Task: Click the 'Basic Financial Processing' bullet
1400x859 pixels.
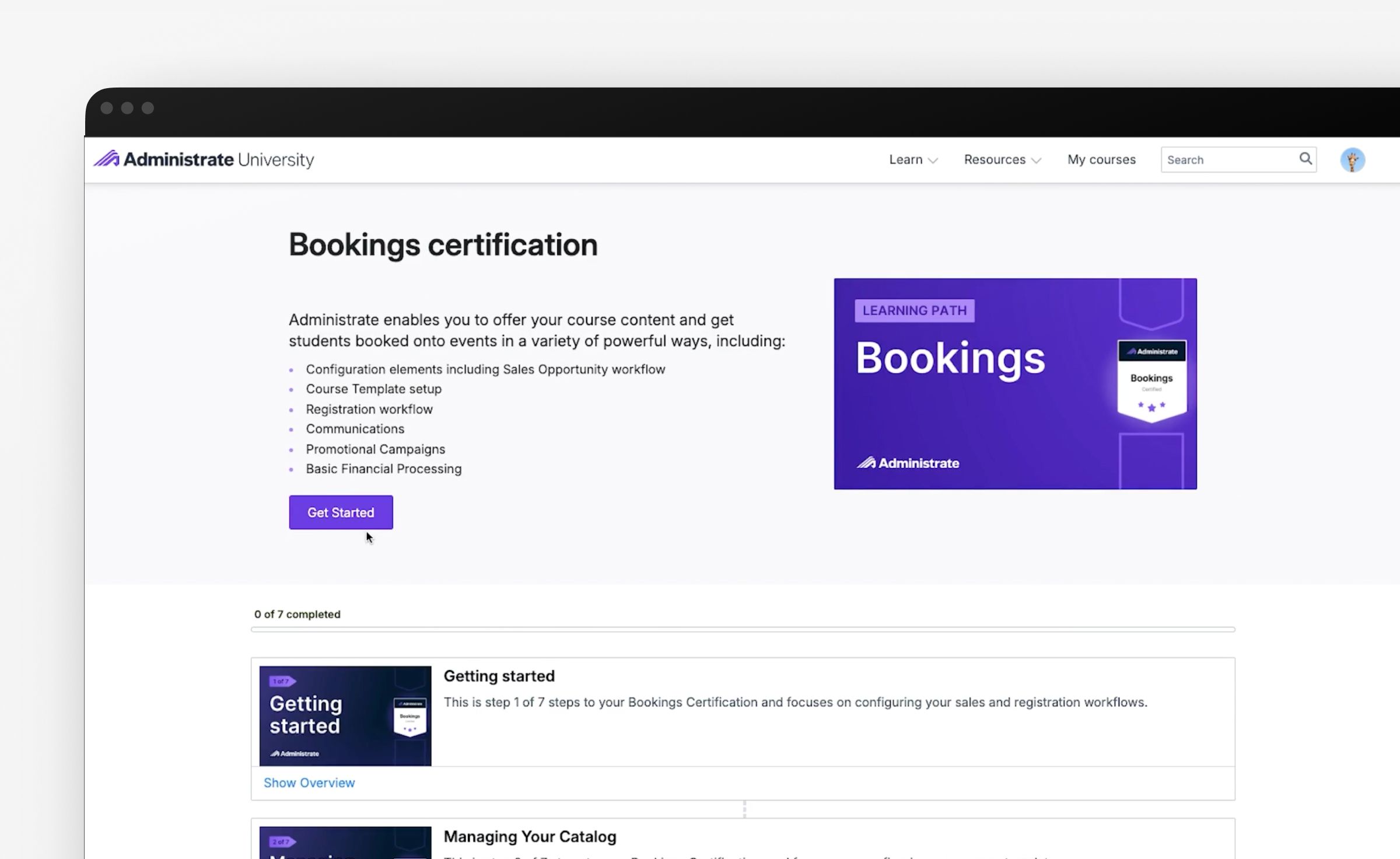Action: click(383, 469)
